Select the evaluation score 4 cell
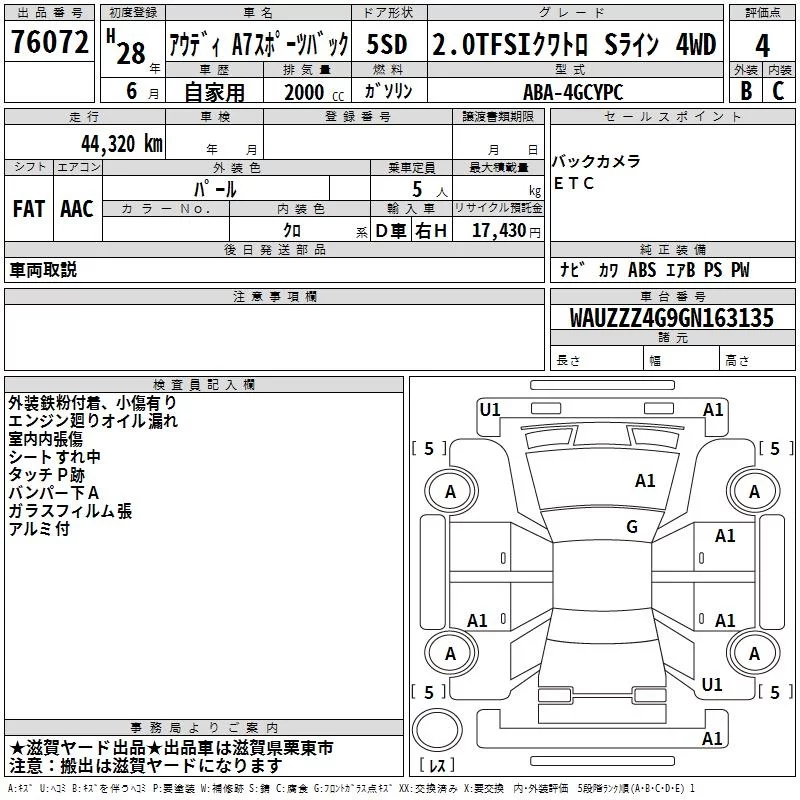This screenshot has width=800, height=800. (762, 45)
